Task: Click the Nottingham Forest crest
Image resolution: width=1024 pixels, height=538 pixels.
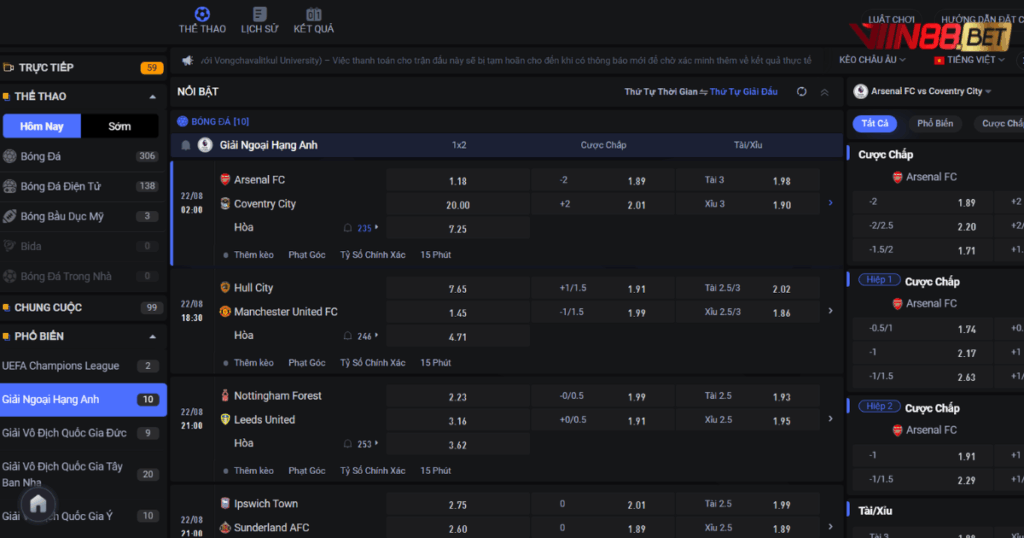Action: coord(225,395)
